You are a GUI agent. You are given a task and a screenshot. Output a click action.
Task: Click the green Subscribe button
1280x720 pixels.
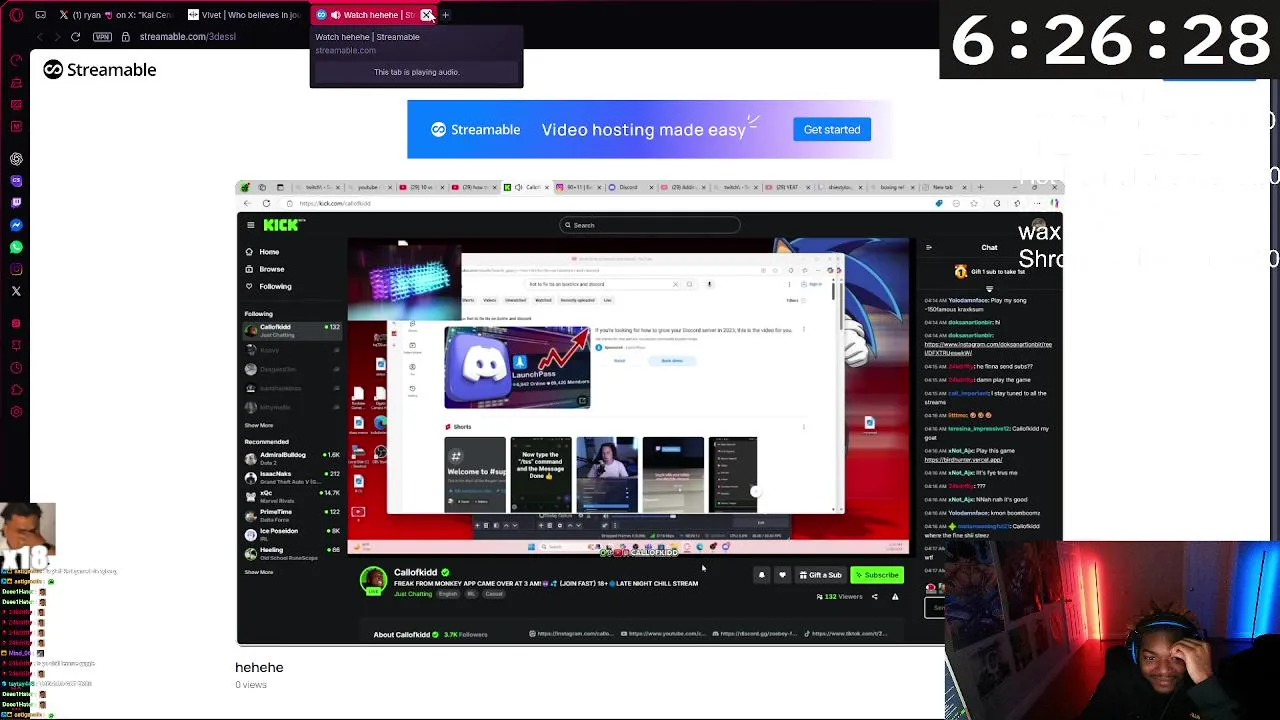877,575
